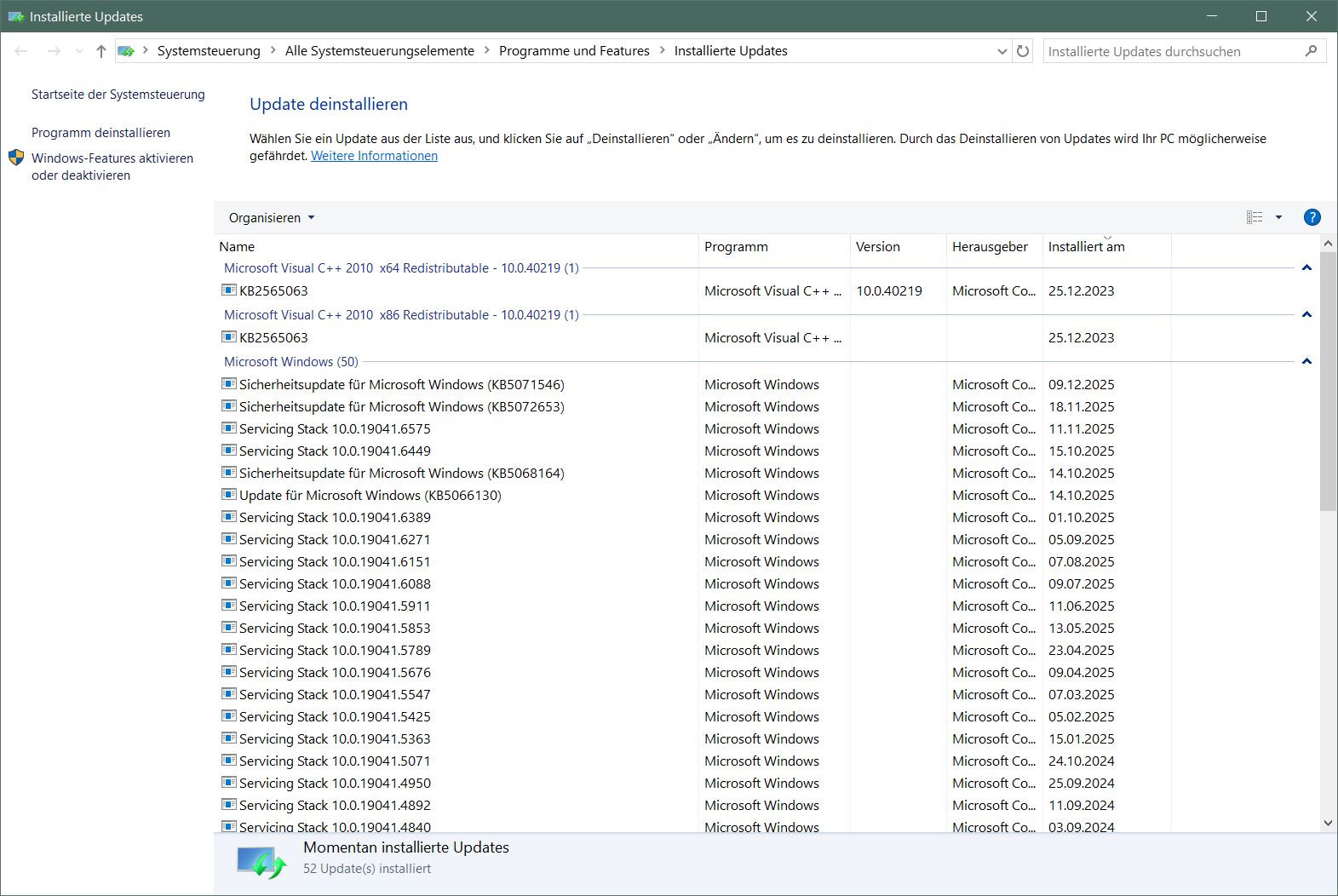Image resolution: width=1338 pixels, height=896 pixels.
Task: Open Programm deinstallieren link
Action: click(100, 133)
